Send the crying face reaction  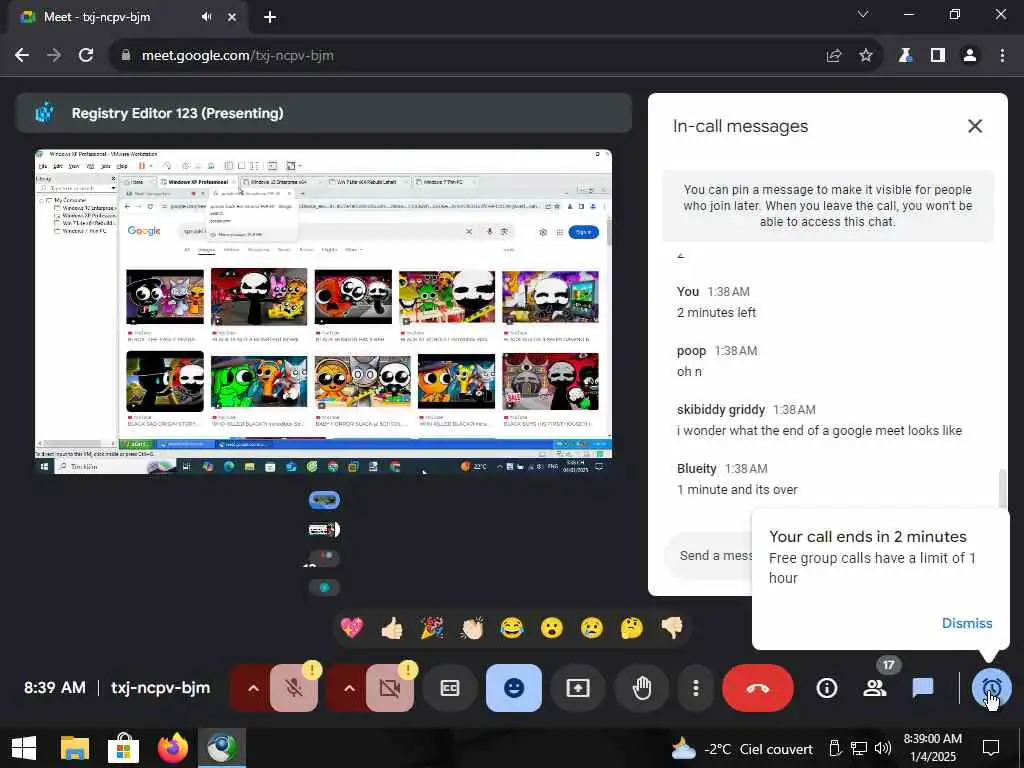coord(592,628)
